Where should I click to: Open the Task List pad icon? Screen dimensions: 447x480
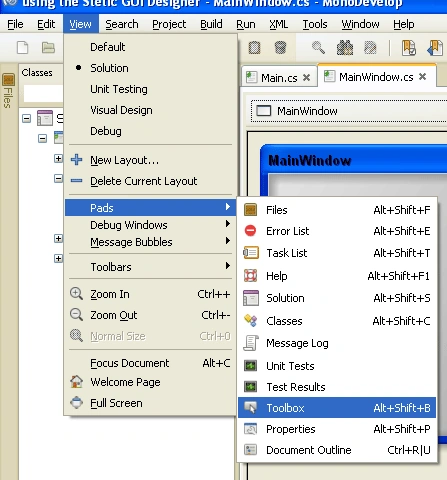[x=251, y=253]
